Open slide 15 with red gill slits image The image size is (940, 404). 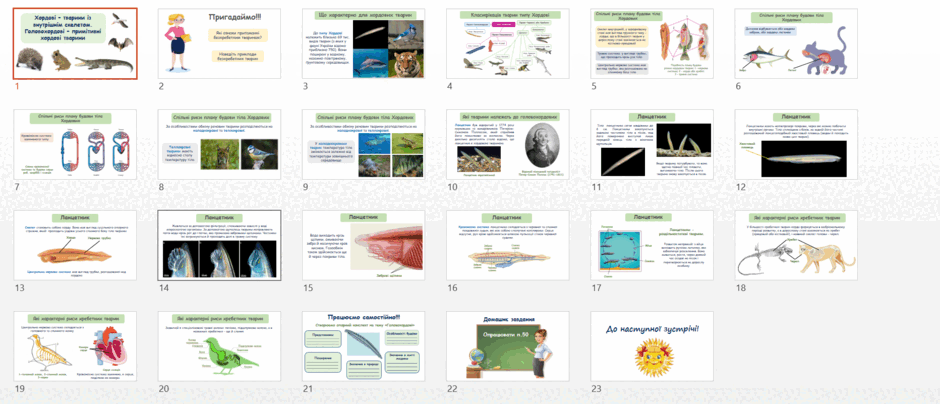point(364,245)
